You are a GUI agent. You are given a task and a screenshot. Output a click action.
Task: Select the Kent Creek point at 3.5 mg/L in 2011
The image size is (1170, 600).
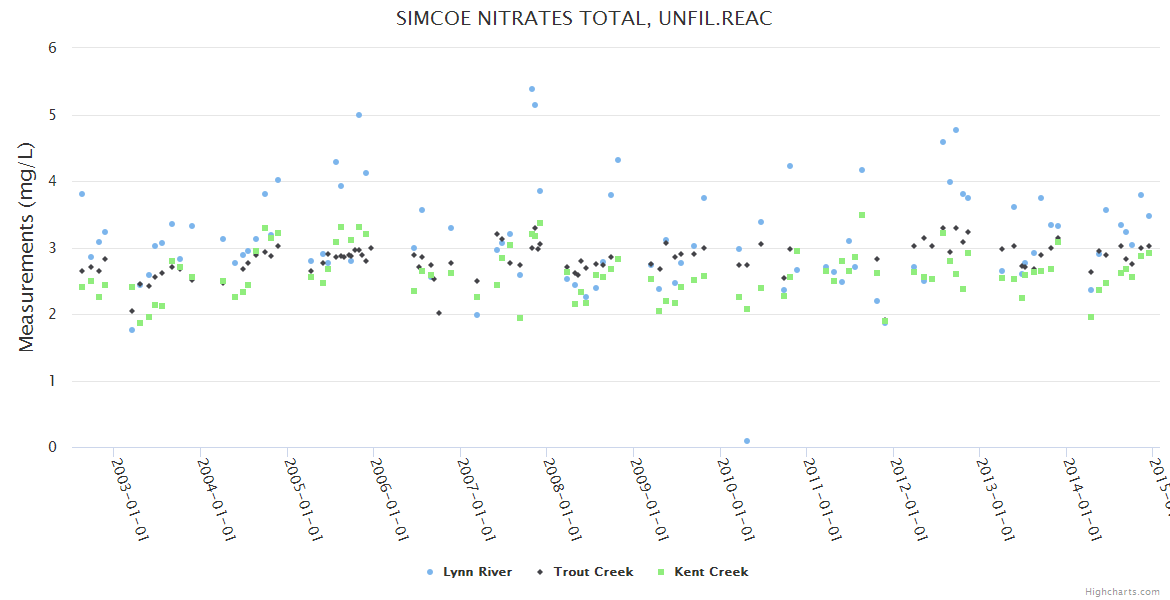pos(862,215)
